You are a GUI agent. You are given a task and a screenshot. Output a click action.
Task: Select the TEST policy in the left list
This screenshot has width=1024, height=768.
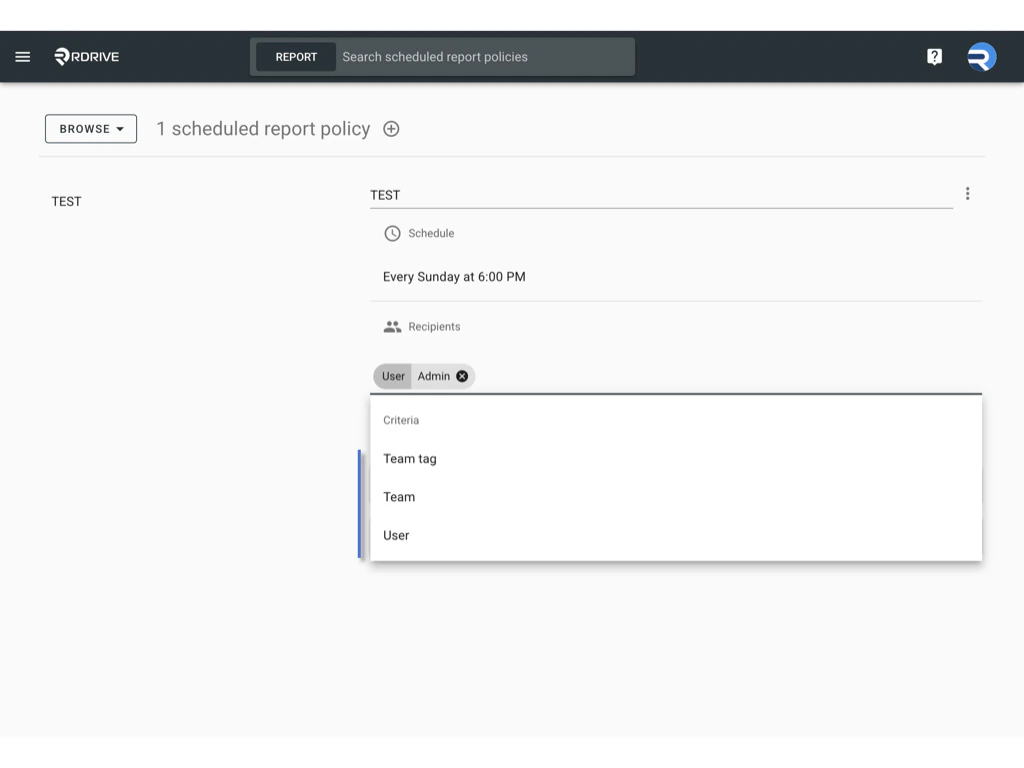coord(66,201)
